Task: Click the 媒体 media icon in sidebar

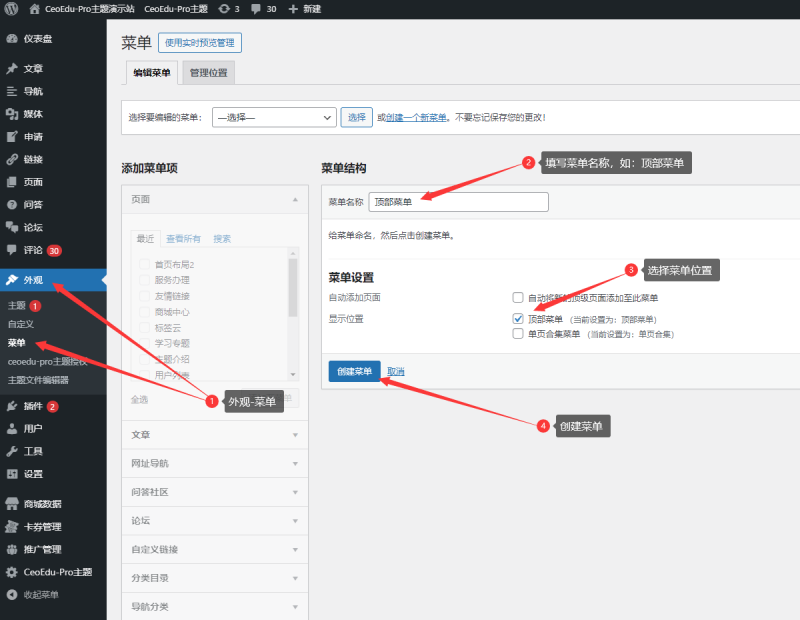Action: pyautogui.click(x=12, y=114)
